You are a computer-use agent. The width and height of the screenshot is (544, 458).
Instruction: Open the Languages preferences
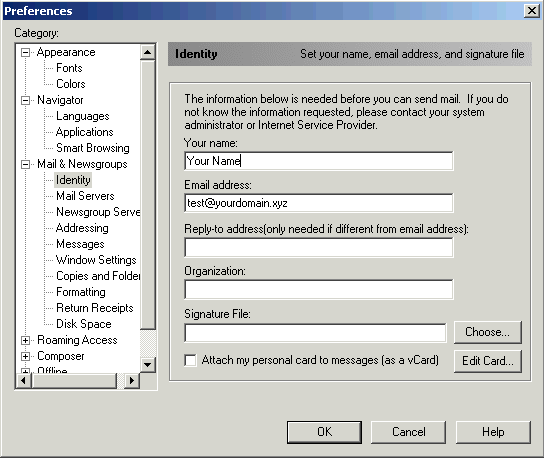pyautogui.click(x=83, y=116)
